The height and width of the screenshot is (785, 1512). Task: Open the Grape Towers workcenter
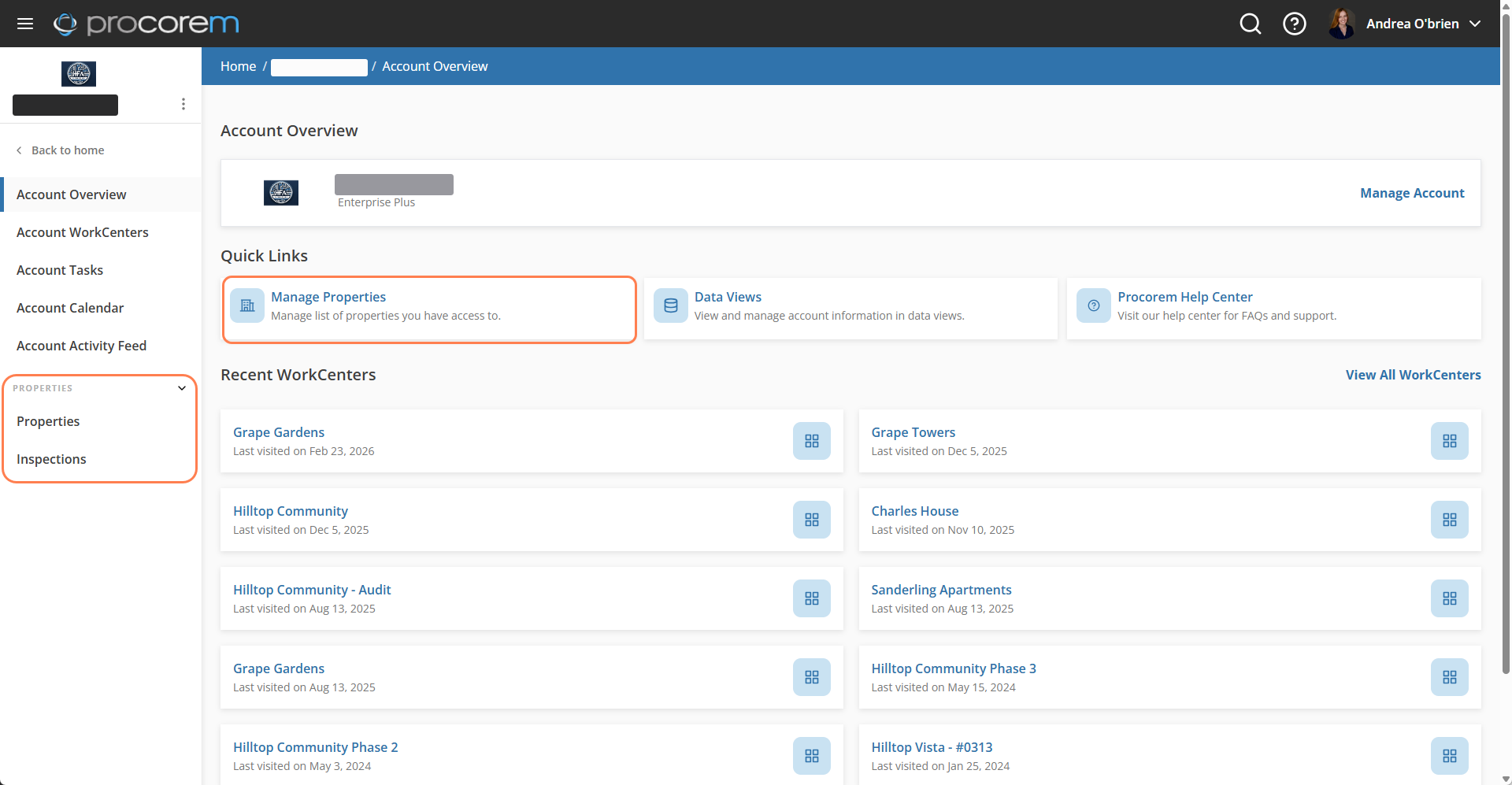913,432
